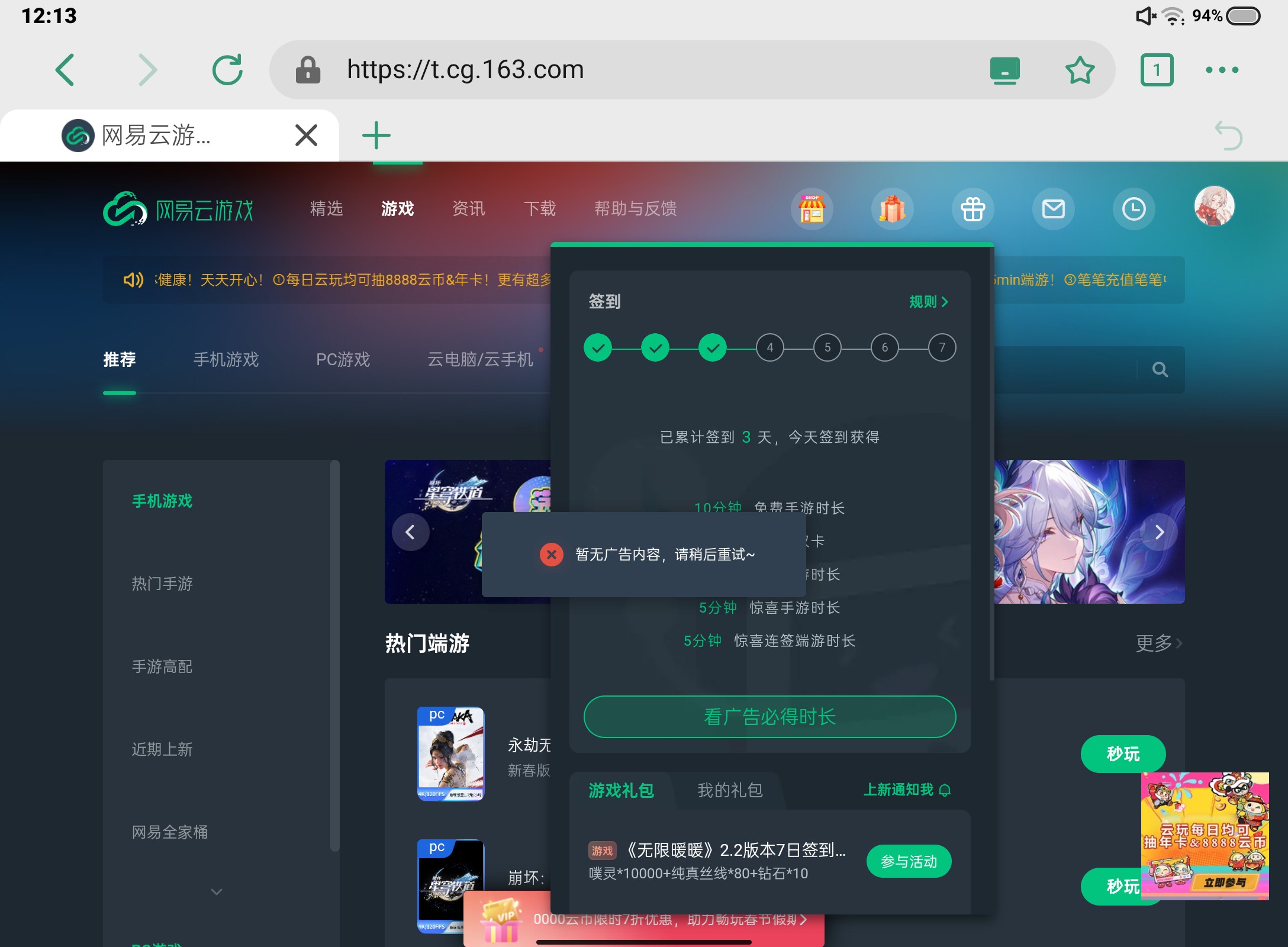Click the orange gift box icon
Screen dimensions: 1288x947
coord(892,209)
